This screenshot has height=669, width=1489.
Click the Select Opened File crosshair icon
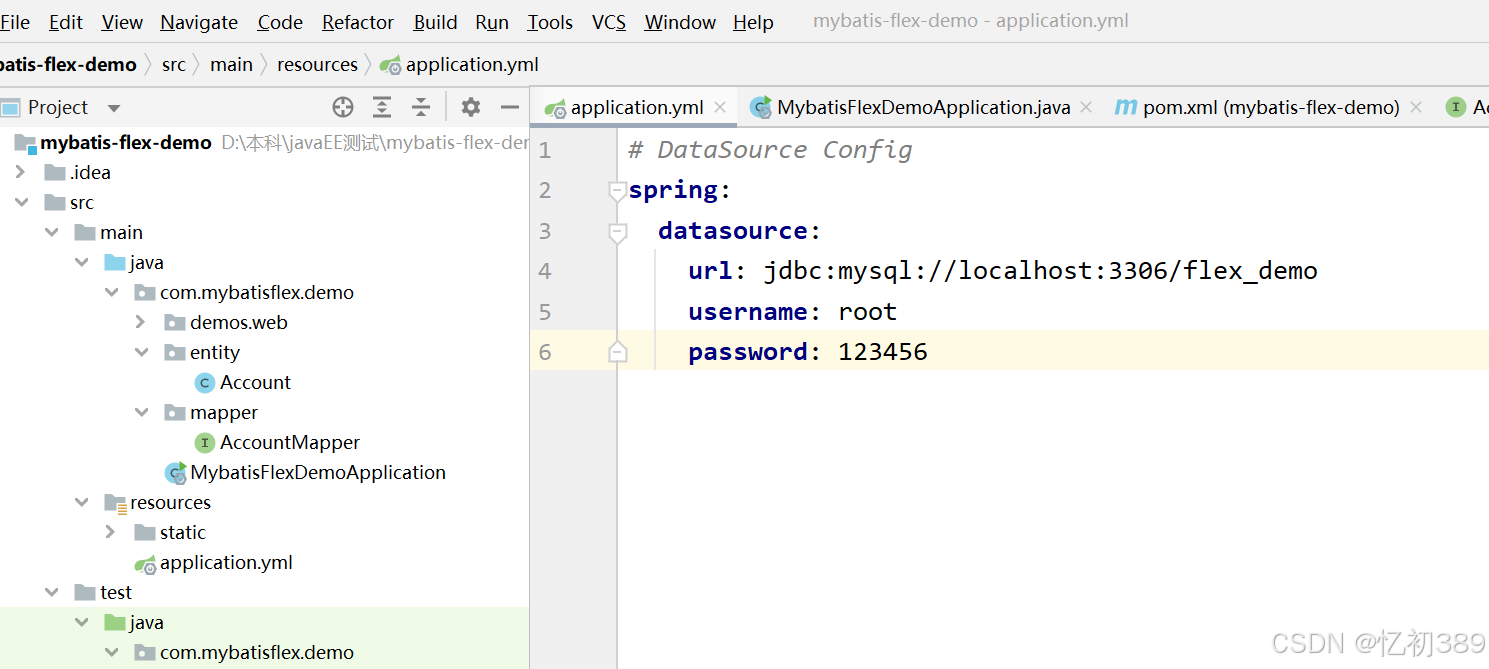343,107
